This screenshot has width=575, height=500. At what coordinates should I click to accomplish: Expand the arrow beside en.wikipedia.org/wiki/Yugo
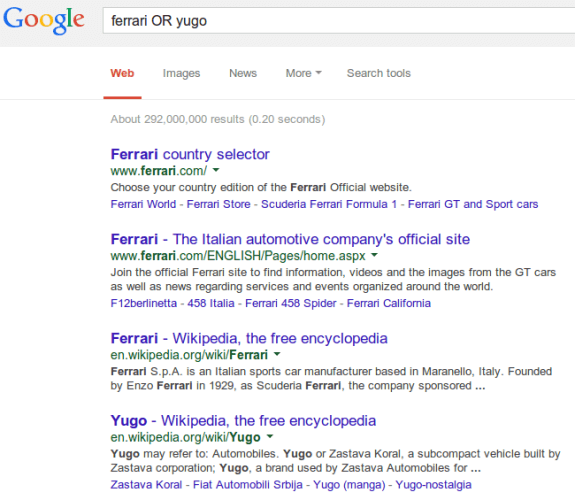tap(270, 436)
